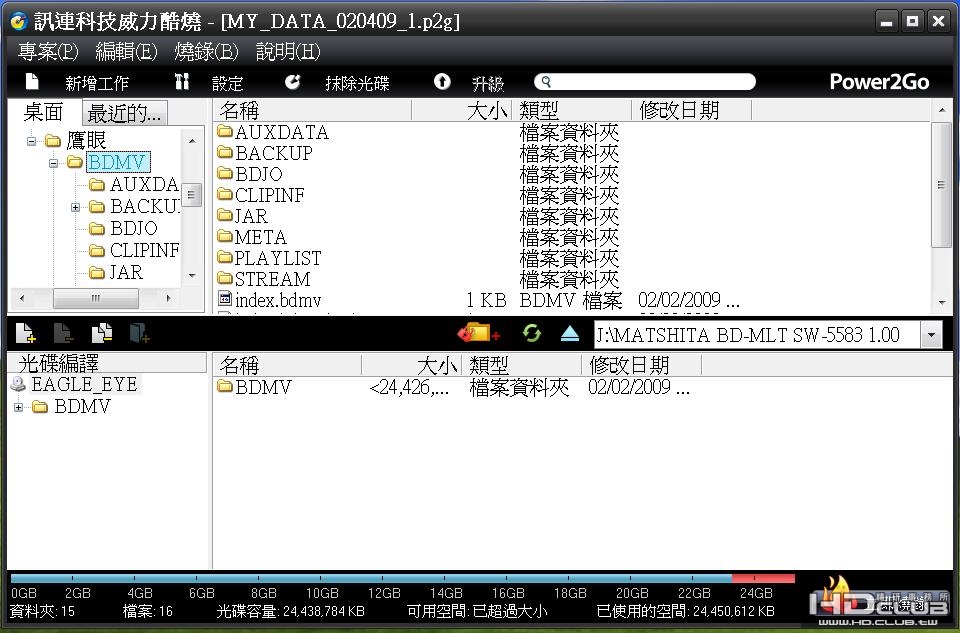Expand BDMV in disc compilation tree
This screenshot has width=960, height=633.
click(x=18, y=407)
